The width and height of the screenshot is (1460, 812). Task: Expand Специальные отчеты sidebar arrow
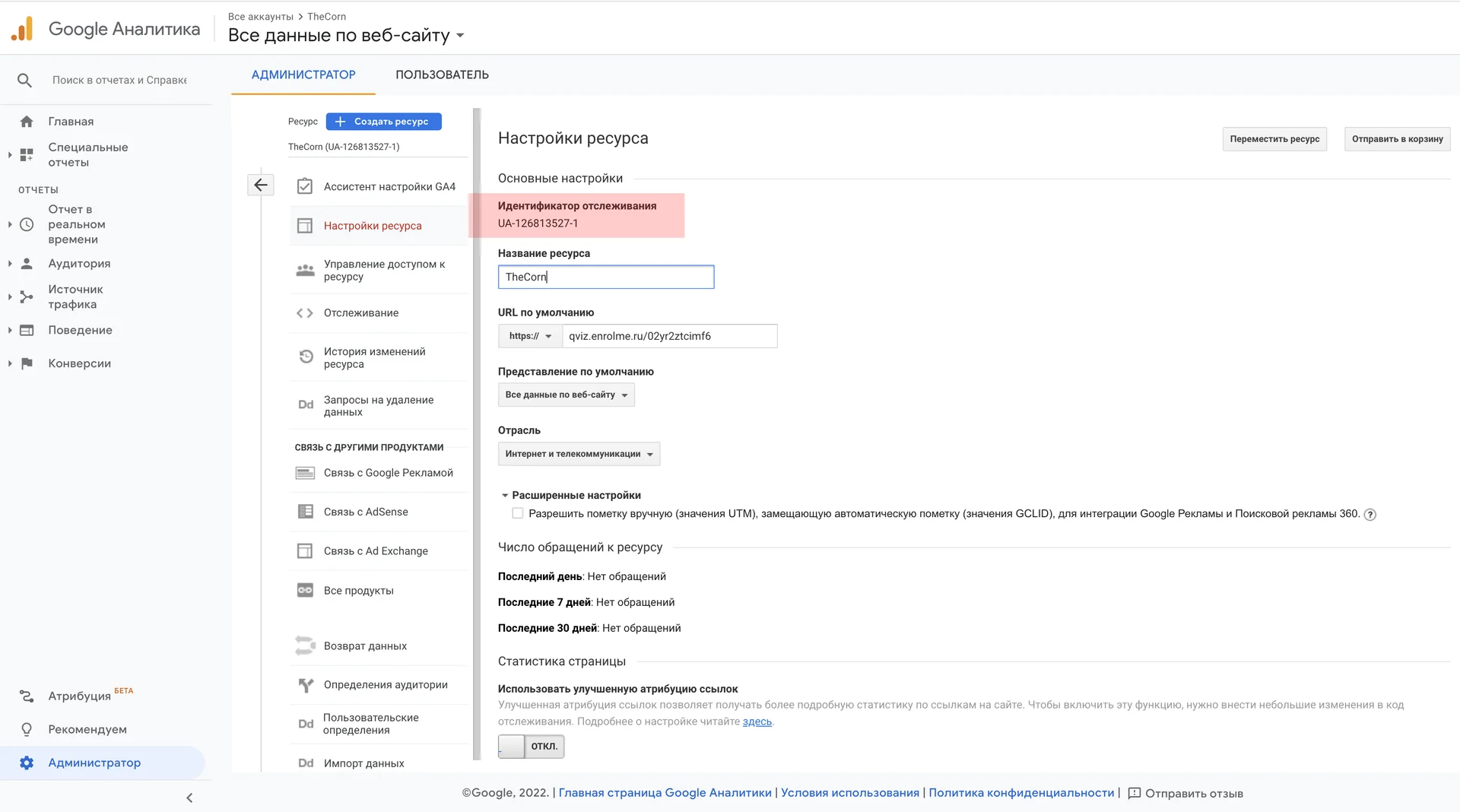pyautogui.click(x=10, y=154)
